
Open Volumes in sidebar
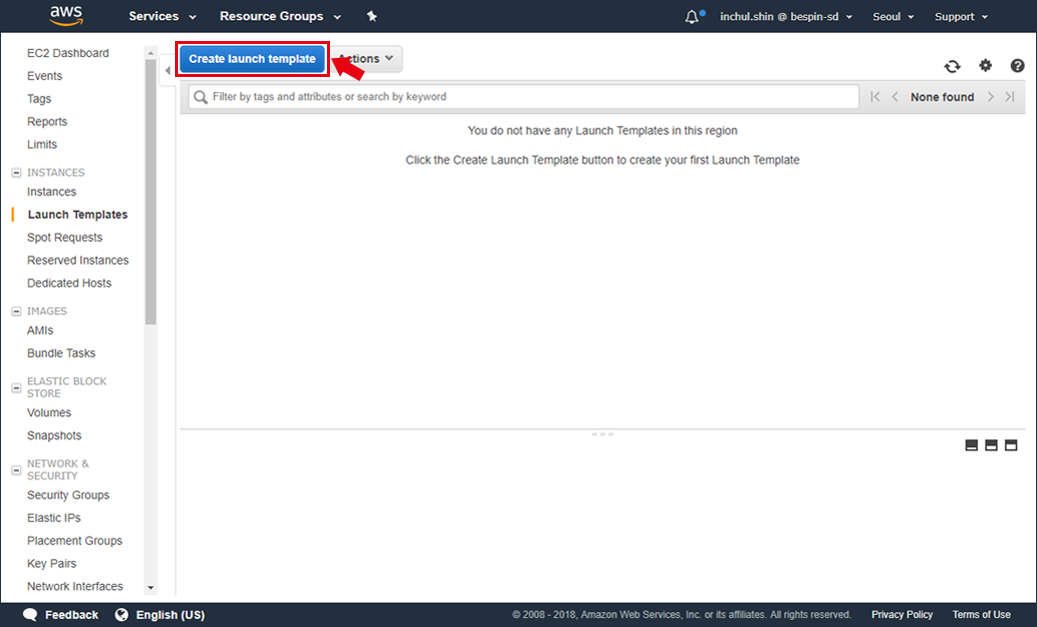coord(49,413)
